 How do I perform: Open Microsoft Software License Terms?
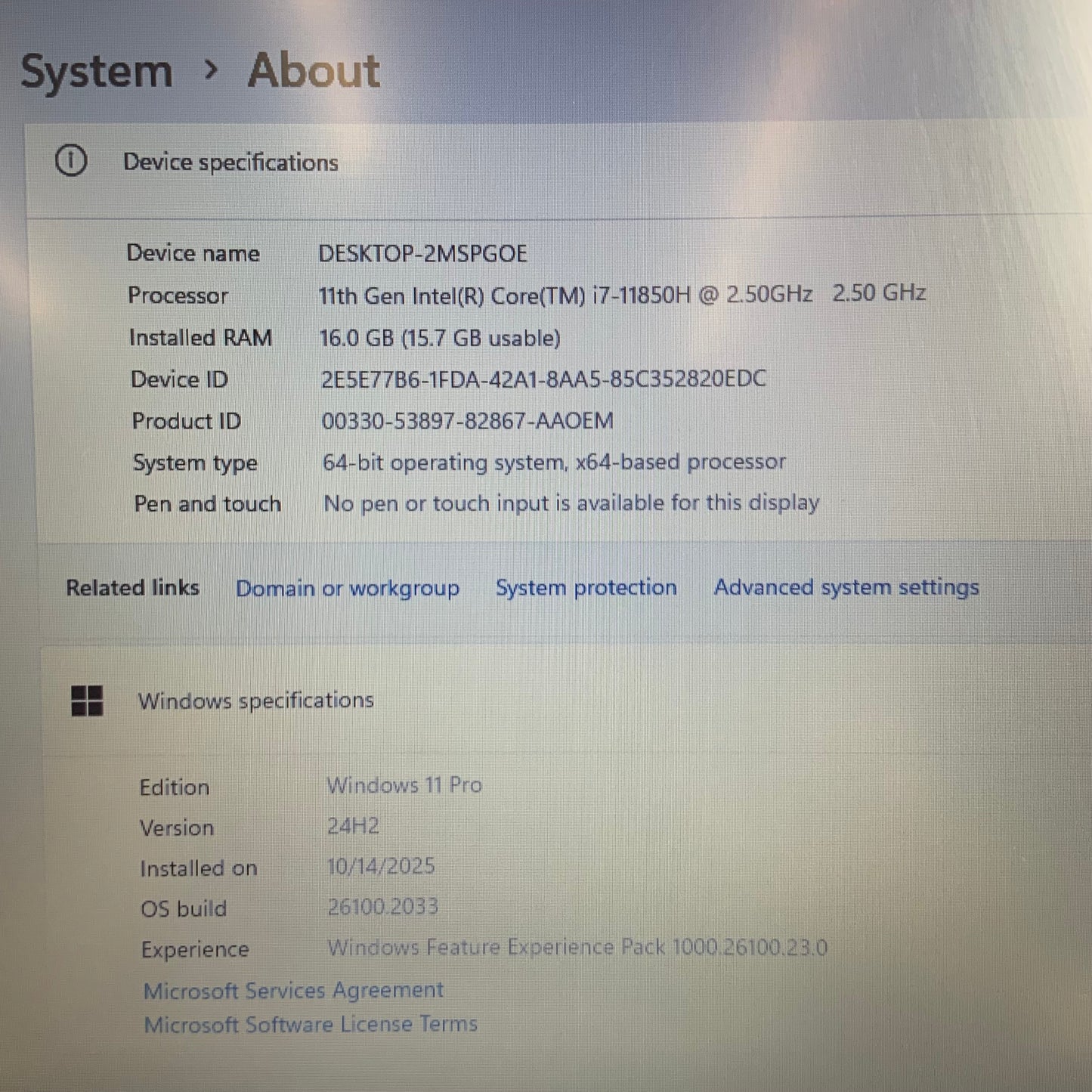(x=311, y=1025)
